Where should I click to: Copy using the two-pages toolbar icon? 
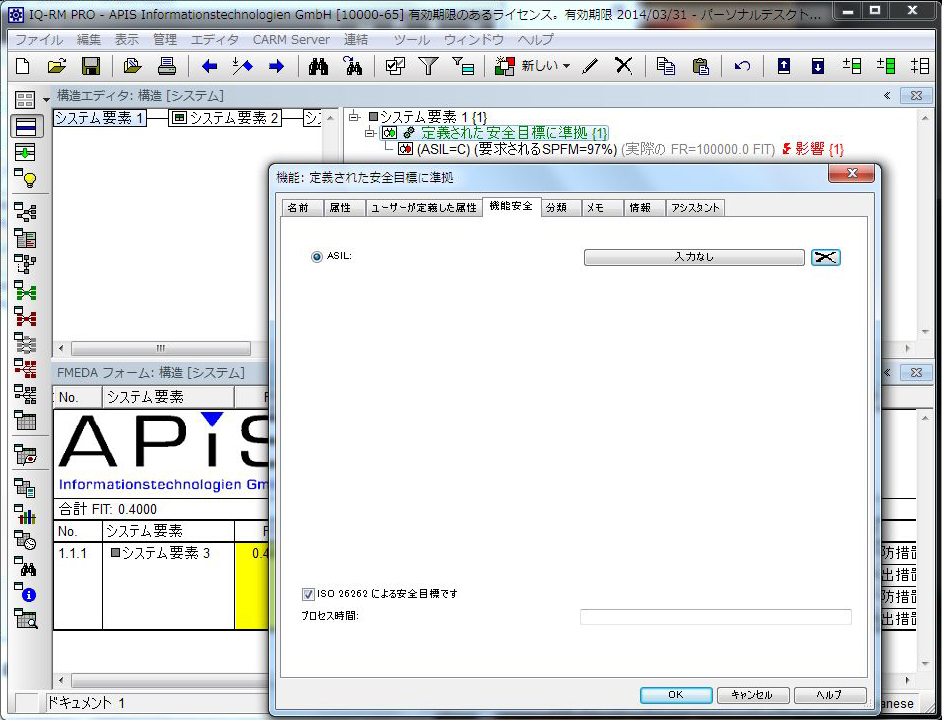pos(666,66)
